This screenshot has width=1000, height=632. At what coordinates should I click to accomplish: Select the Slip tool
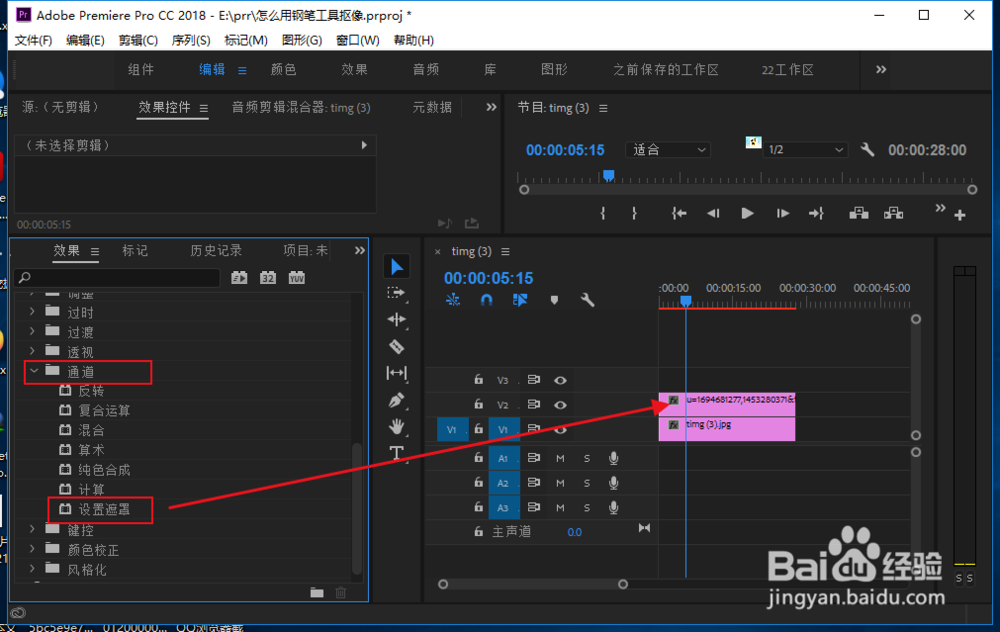(x=397, y=373)
